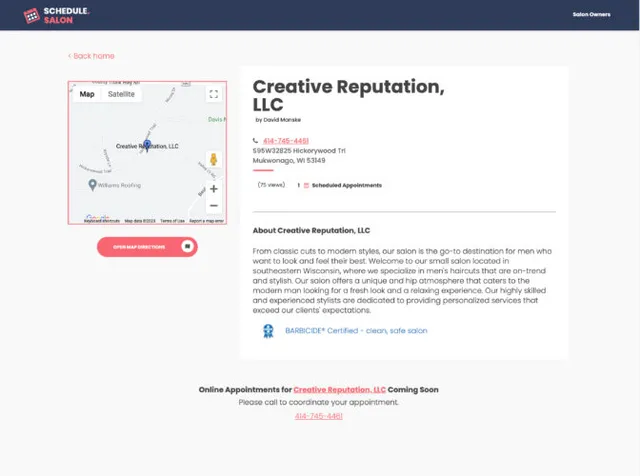Toggle fullscreen map view icon
This screenshot has width=640, height=476.
[x=213, y=94]
